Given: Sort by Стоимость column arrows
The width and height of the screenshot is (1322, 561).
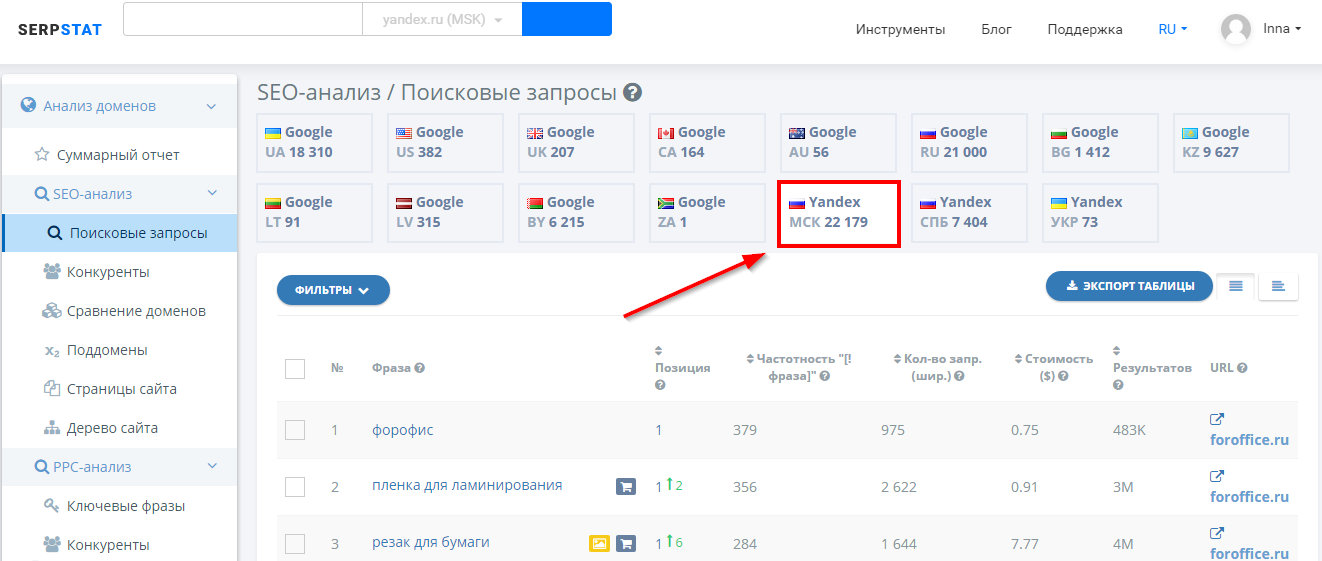Looking at the screenshot, I should [x=1017, y=359].
